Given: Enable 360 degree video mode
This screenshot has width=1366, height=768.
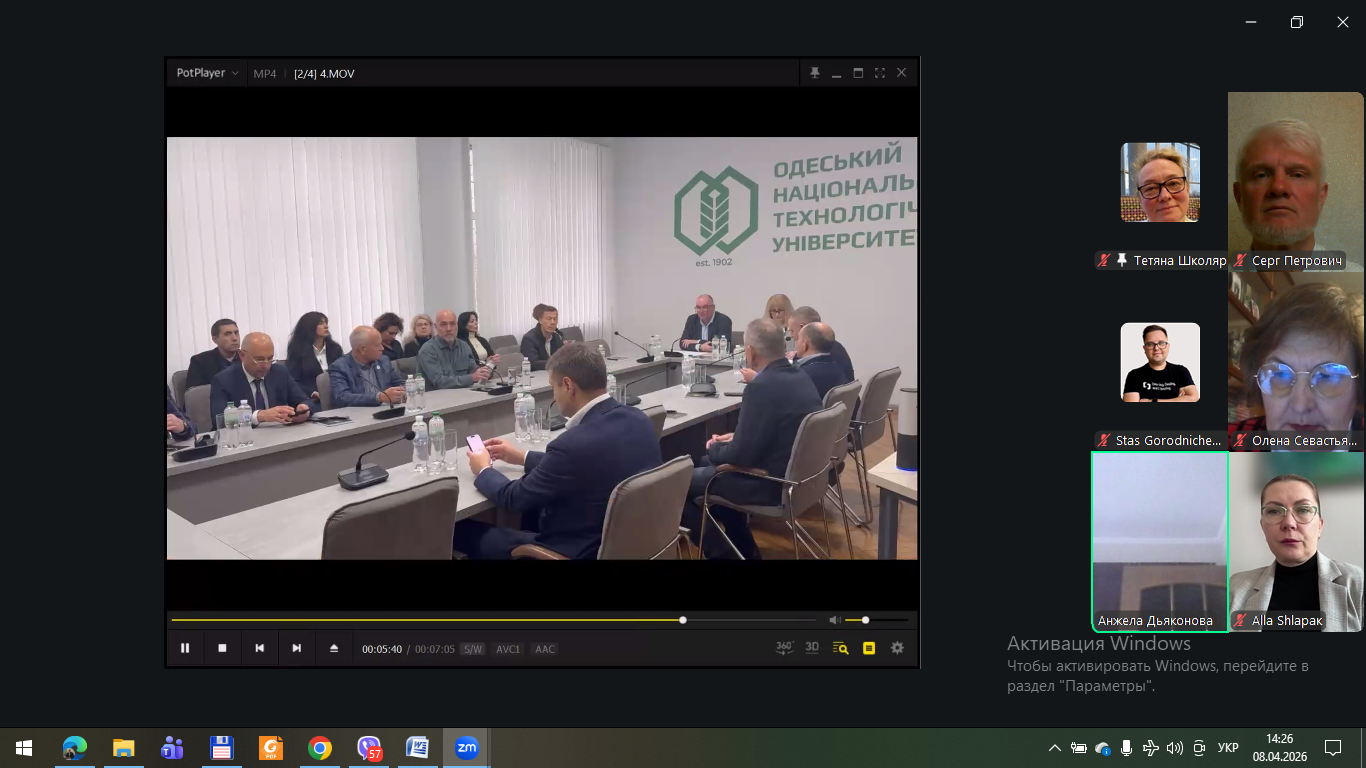Looking at the screenshot, I should pos(785,648).
